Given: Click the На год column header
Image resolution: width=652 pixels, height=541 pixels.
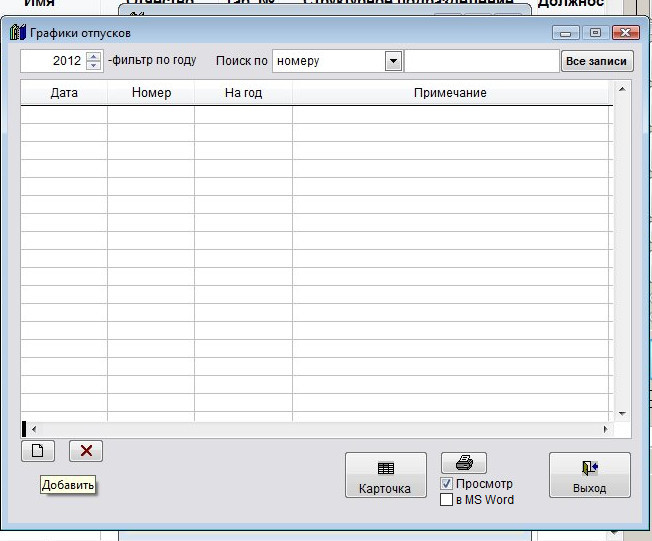Looking at the screenshot, I should tap(243, 92).
